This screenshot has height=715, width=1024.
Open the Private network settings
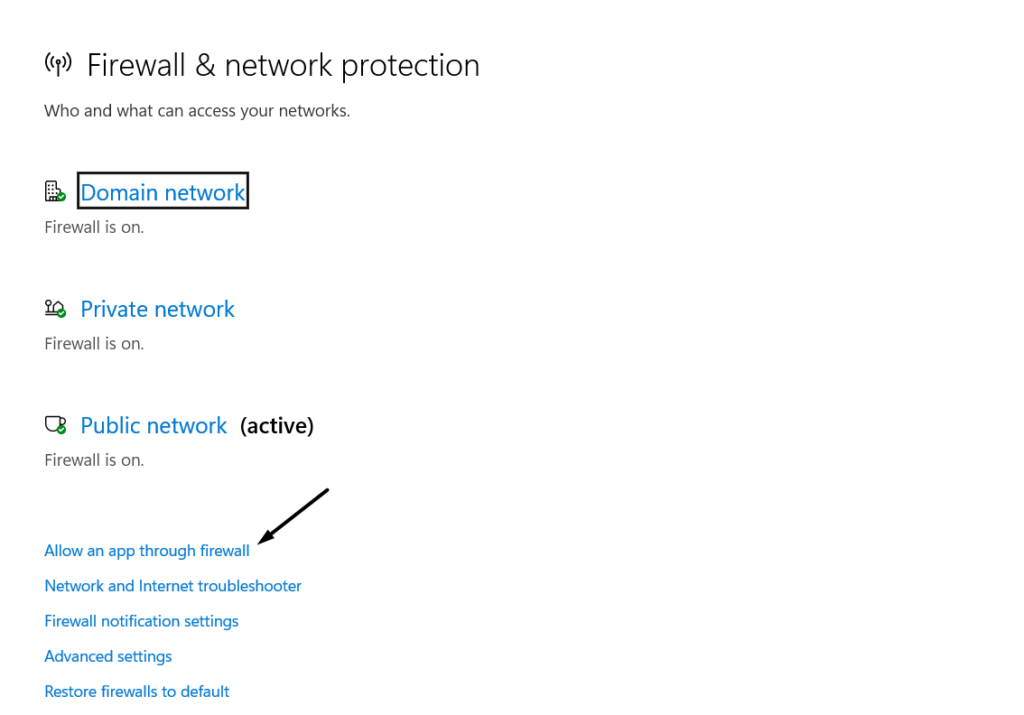(x=157, y=309)
